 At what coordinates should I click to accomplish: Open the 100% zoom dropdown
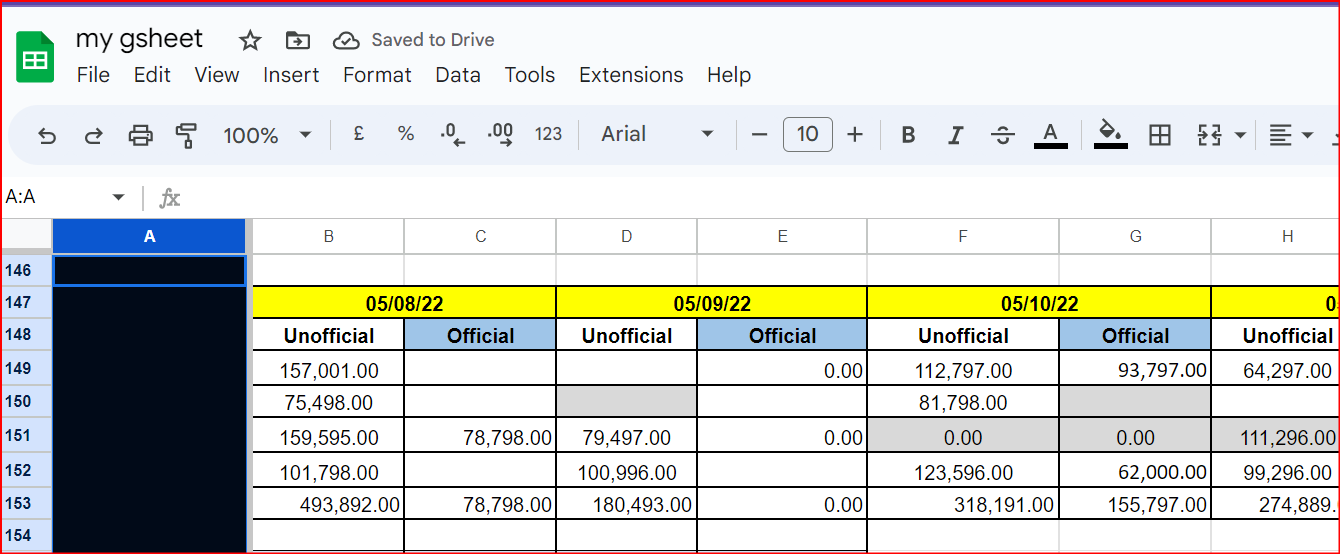pos(267,135)
